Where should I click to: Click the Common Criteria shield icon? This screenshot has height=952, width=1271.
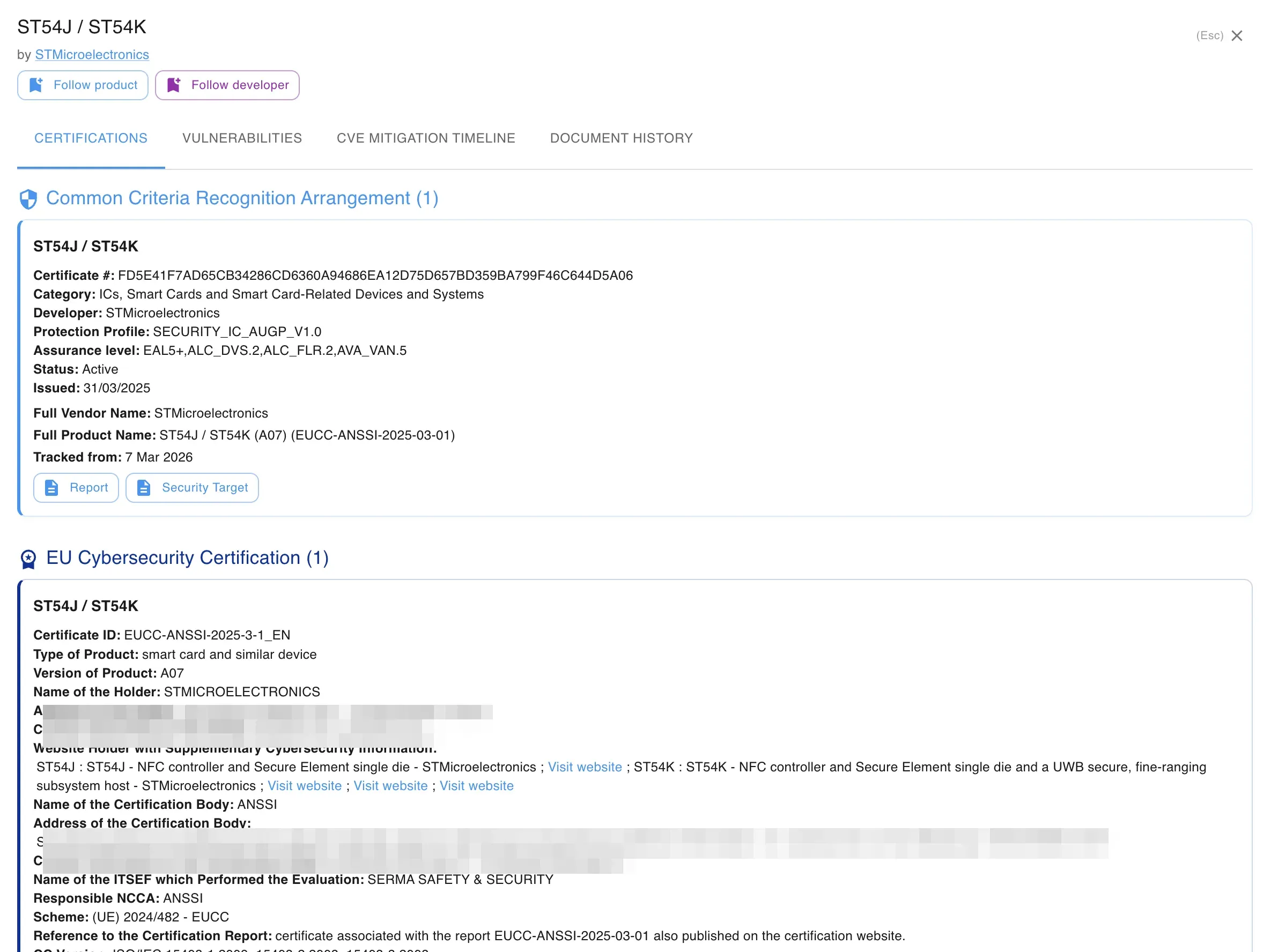(x=28, y=199)
